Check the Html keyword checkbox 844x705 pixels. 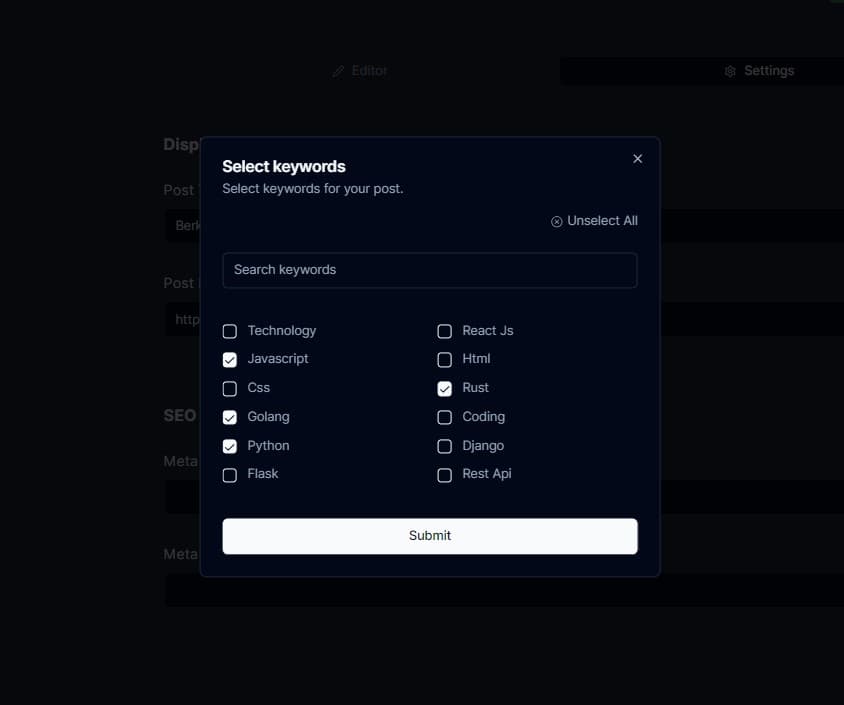(x=445, y=359)
